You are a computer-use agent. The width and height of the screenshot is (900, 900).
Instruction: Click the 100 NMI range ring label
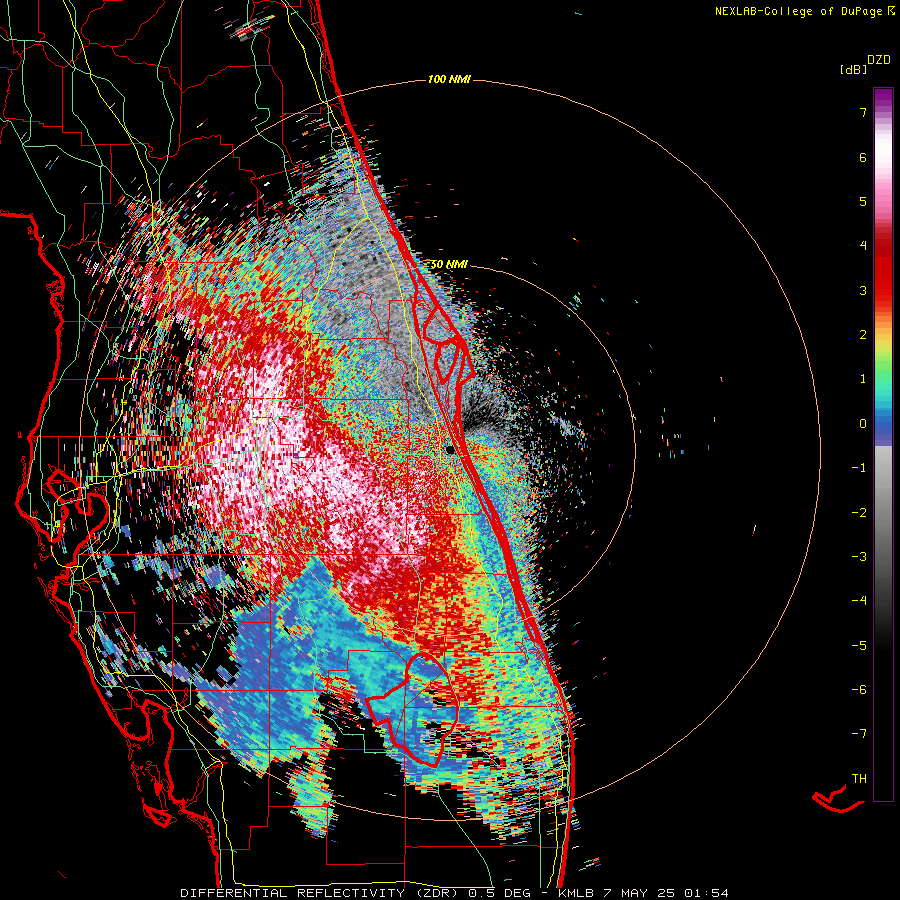tap(449, 79)
